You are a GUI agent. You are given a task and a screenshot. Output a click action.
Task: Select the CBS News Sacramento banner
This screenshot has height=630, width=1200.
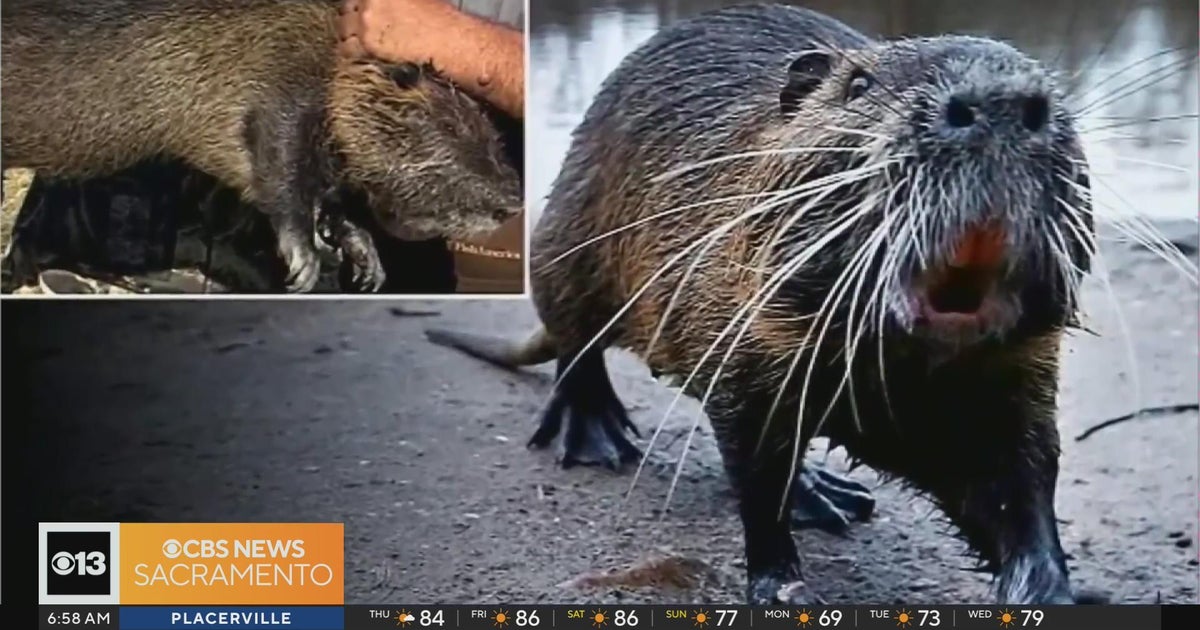coord(232,563)
